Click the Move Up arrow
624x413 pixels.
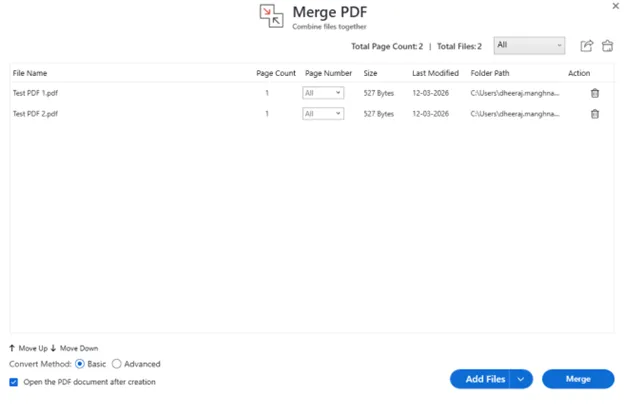[13, 348]
